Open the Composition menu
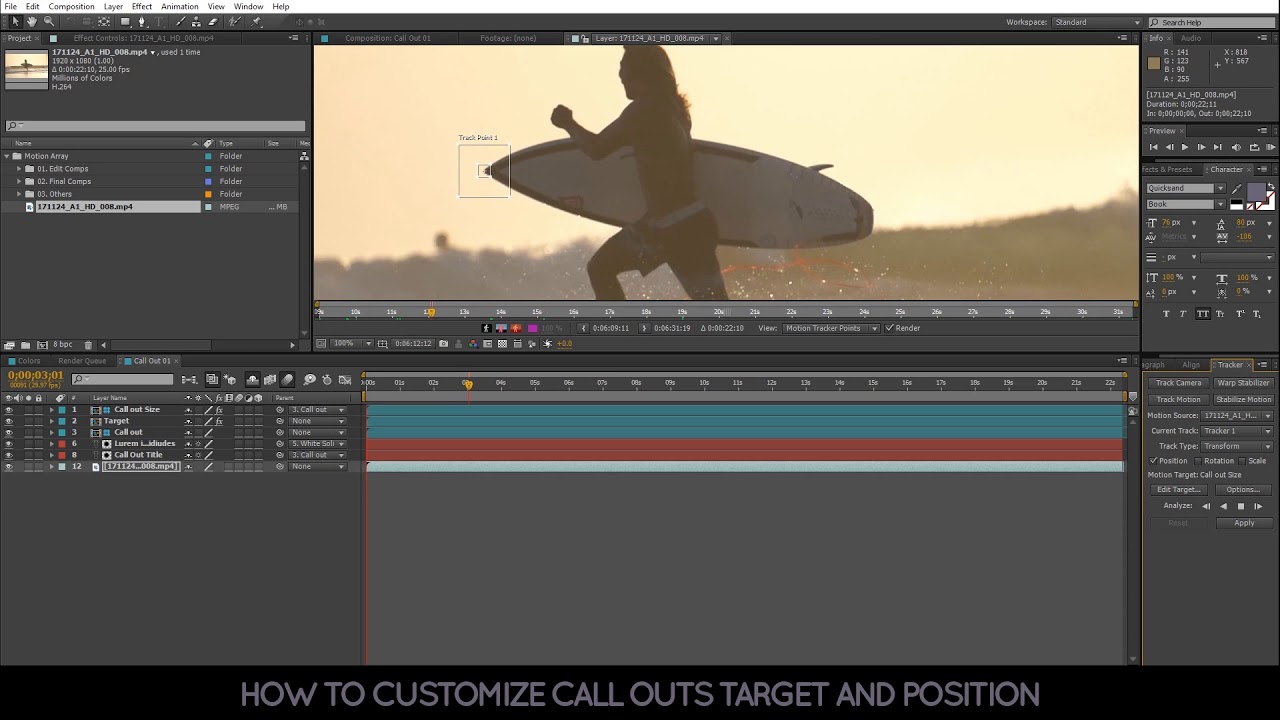Viewport: 1280px width, 720px height. coord(71,7)
